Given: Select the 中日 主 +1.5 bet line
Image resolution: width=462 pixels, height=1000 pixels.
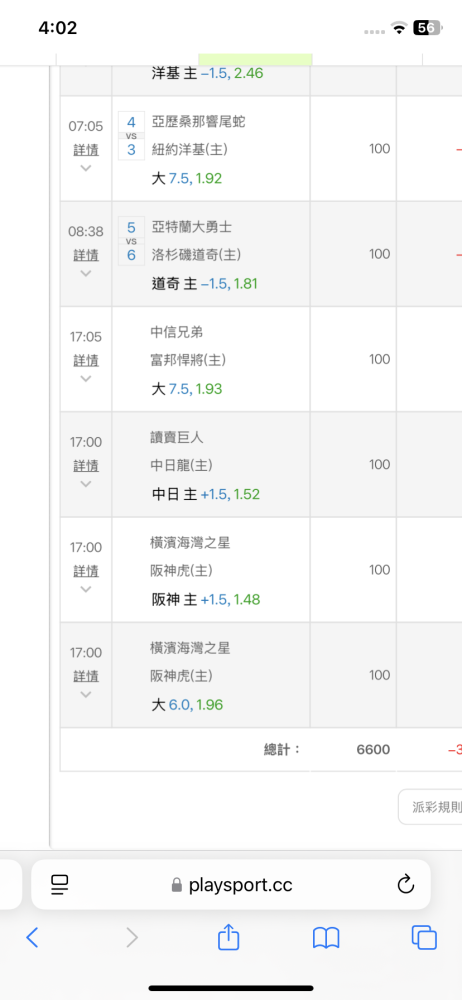Looking at the screenshot, I should pyautogui.click(x=205, y=494).
